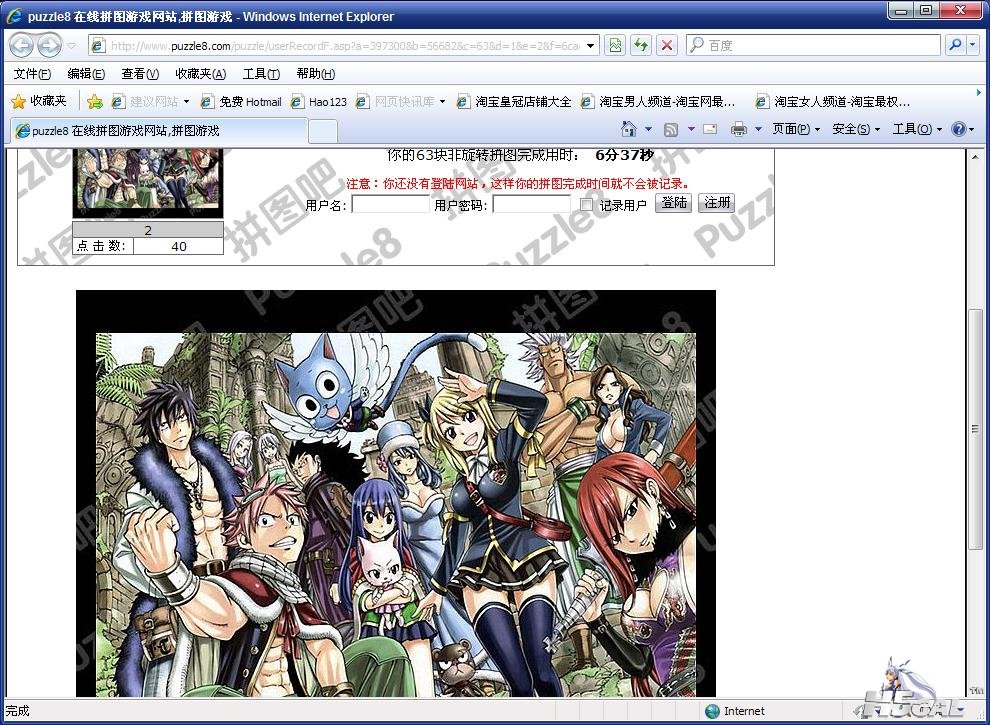Open the 收藏夹(A) menu
Screen dimensions: 990x725
[201, 74]
